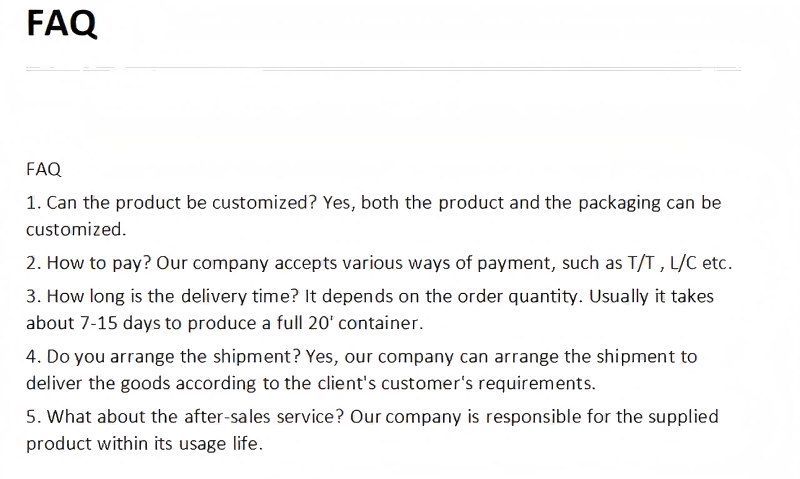800x479 pixels.
Task: Click 'customized.' at the end of answer one
Action: (x=76, y=230)
